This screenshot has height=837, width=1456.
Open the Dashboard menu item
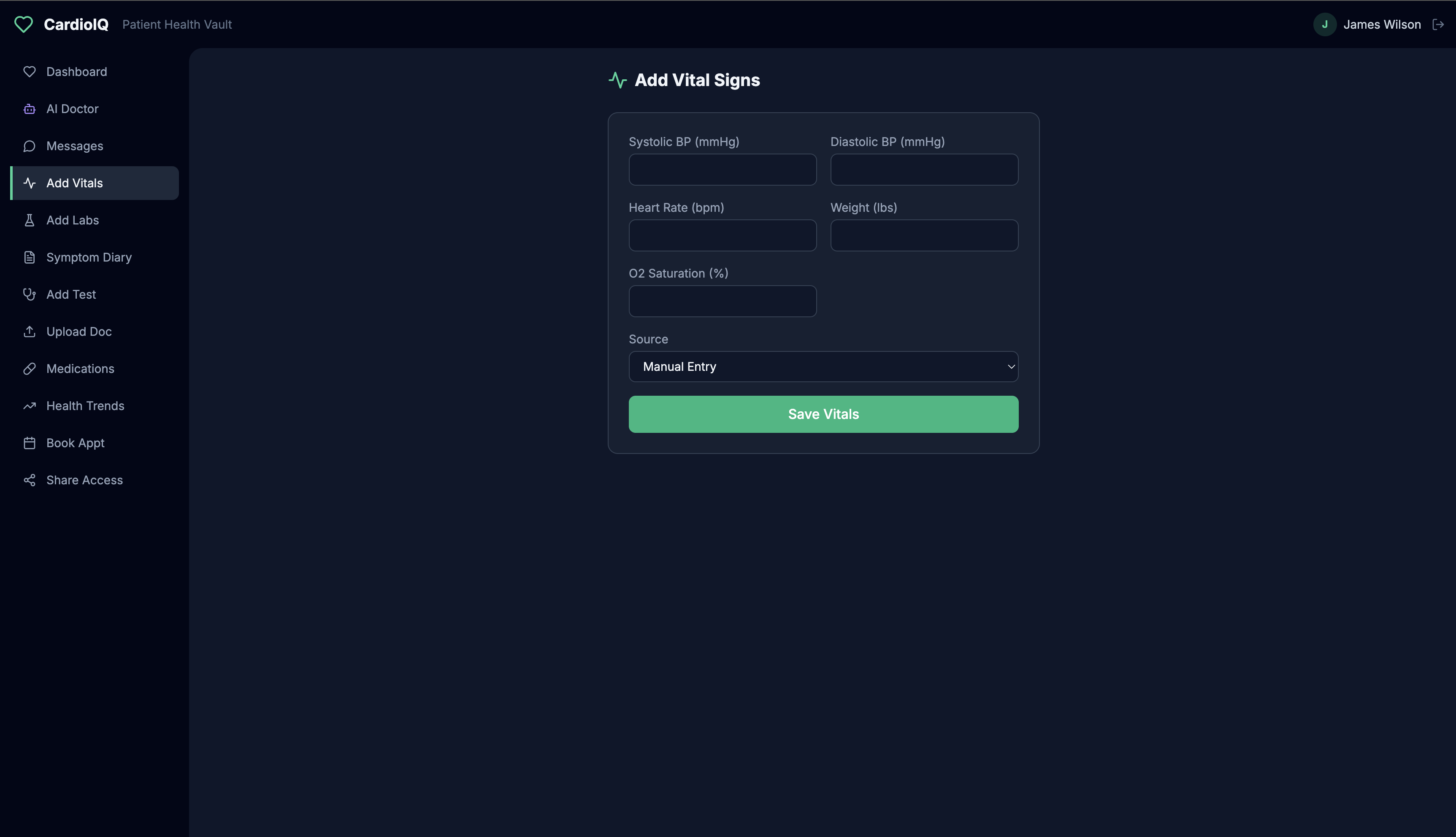pyautogui.click(x=76, y=72)
